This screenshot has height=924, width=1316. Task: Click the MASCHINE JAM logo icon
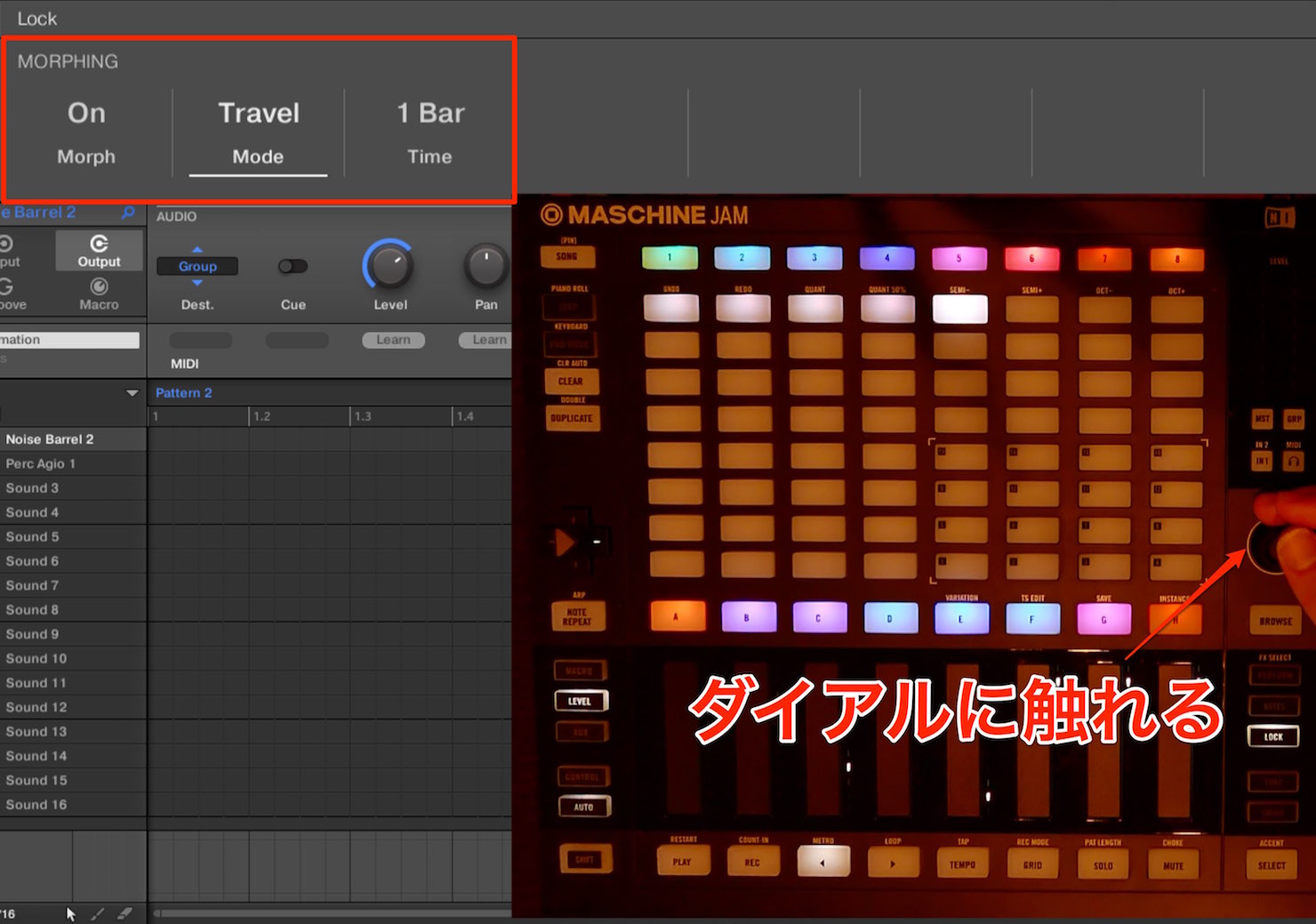552,214
